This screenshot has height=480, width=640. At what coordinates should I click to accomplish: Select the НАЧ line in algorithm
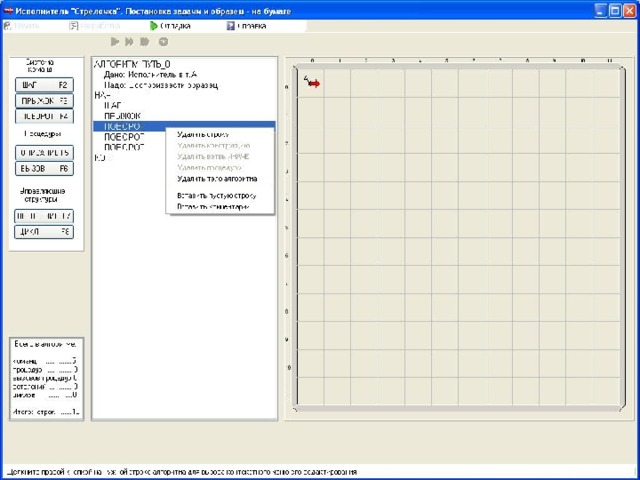click(x=102, y=95)
